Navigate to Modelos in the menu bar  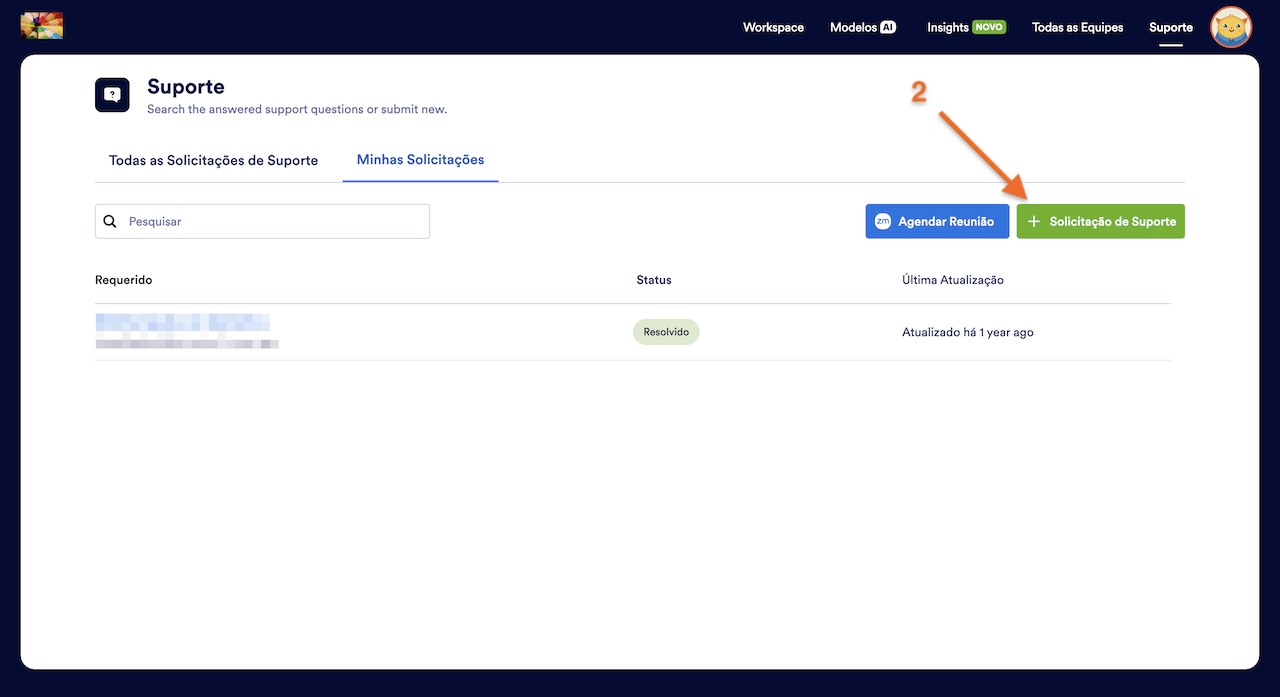[x=855, y=27]
